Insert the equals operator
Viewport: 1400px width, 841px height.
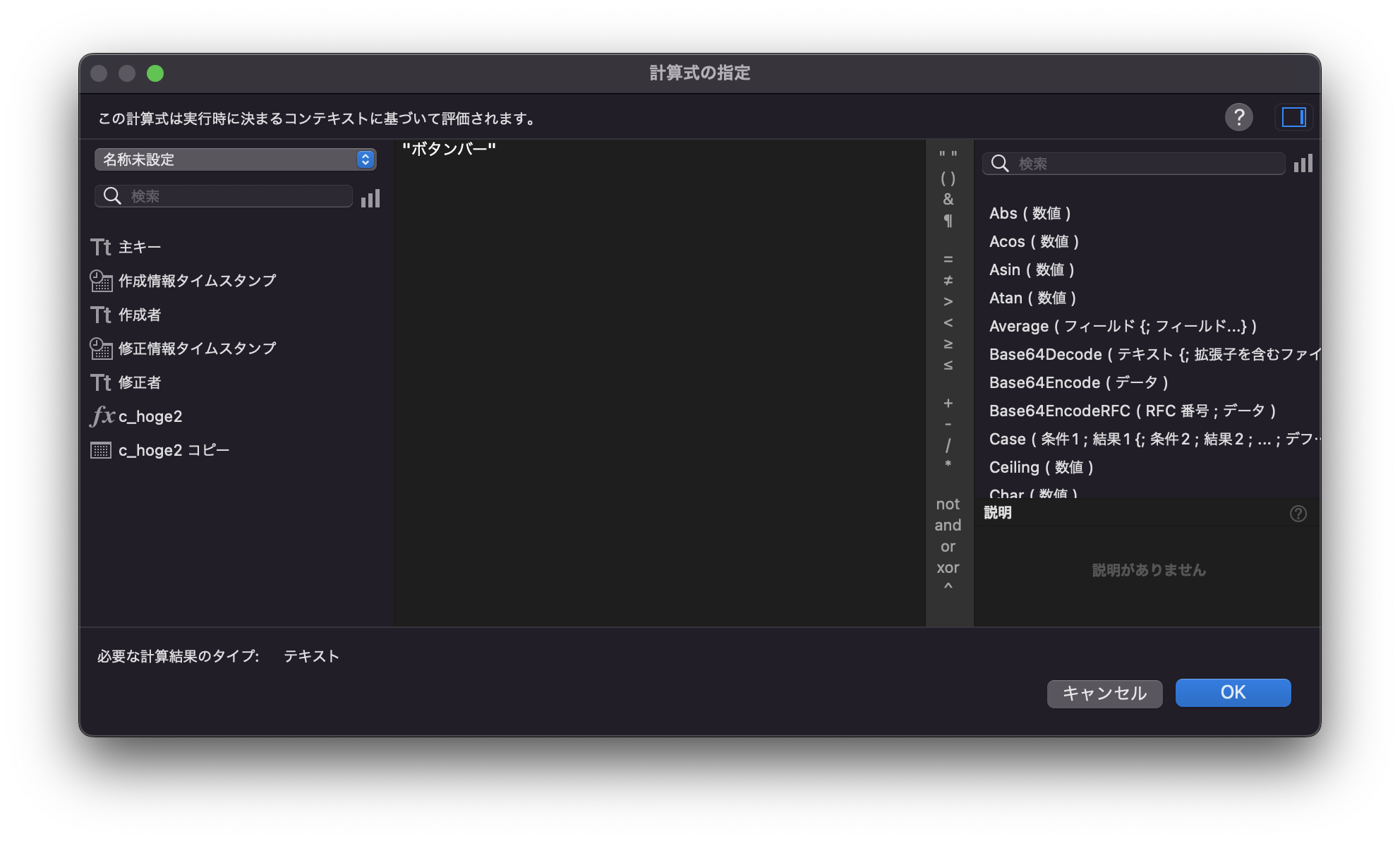click(x=948, y=260)
